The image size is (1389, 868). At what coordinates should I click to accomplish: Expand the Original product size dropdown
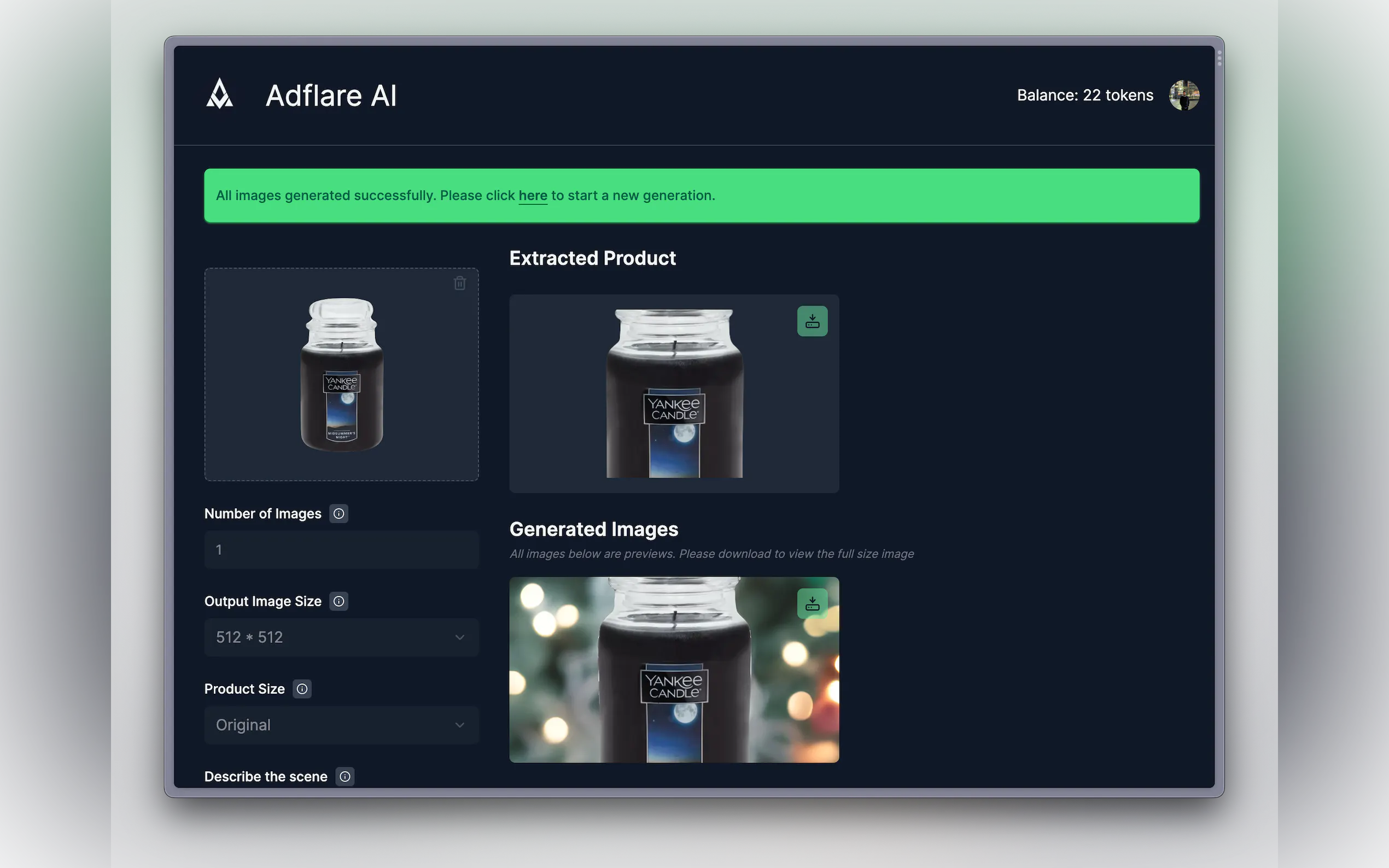pos(341,725)
